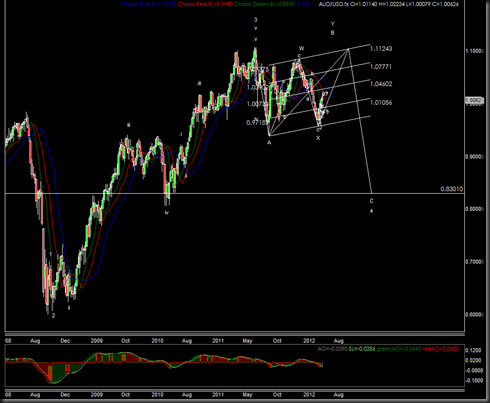This screenshot has width=490, height=403.
Task: Click the 0.97187 retracement label
Action: (x=257, y=123)
